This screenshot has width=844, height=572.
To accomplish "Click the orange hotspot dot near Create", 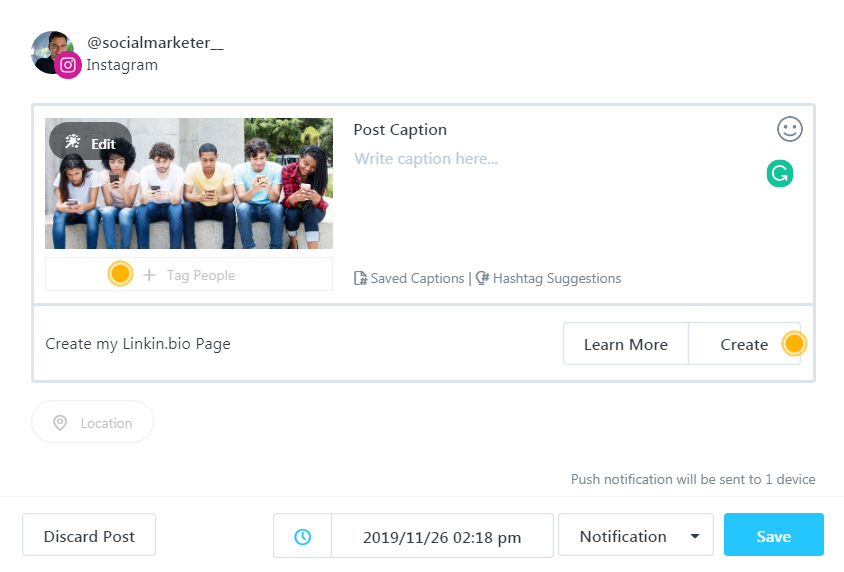I will (794, 344).
